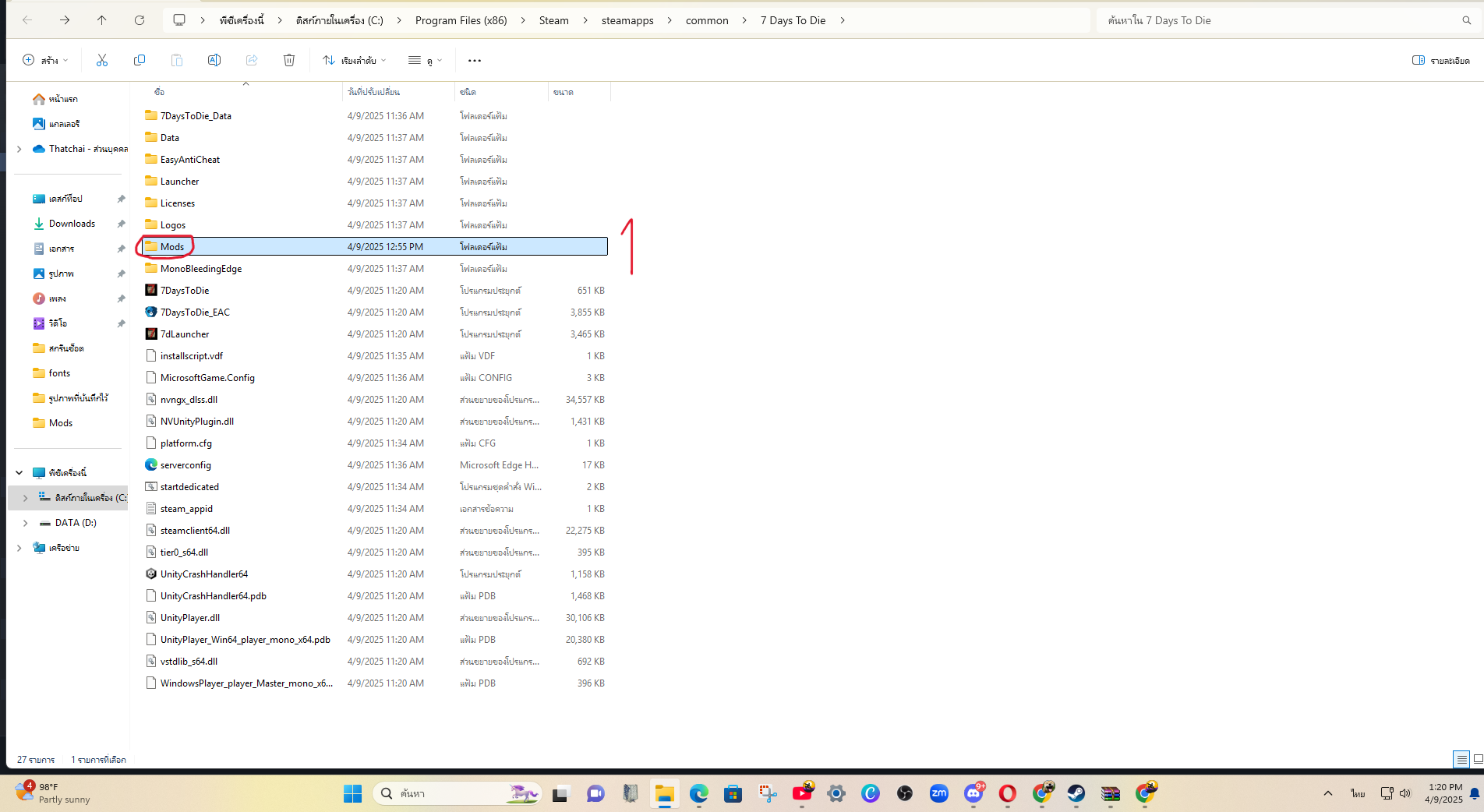Expand the DATA (D:) drive node
1484x812 pixels.
pos(26,523)
